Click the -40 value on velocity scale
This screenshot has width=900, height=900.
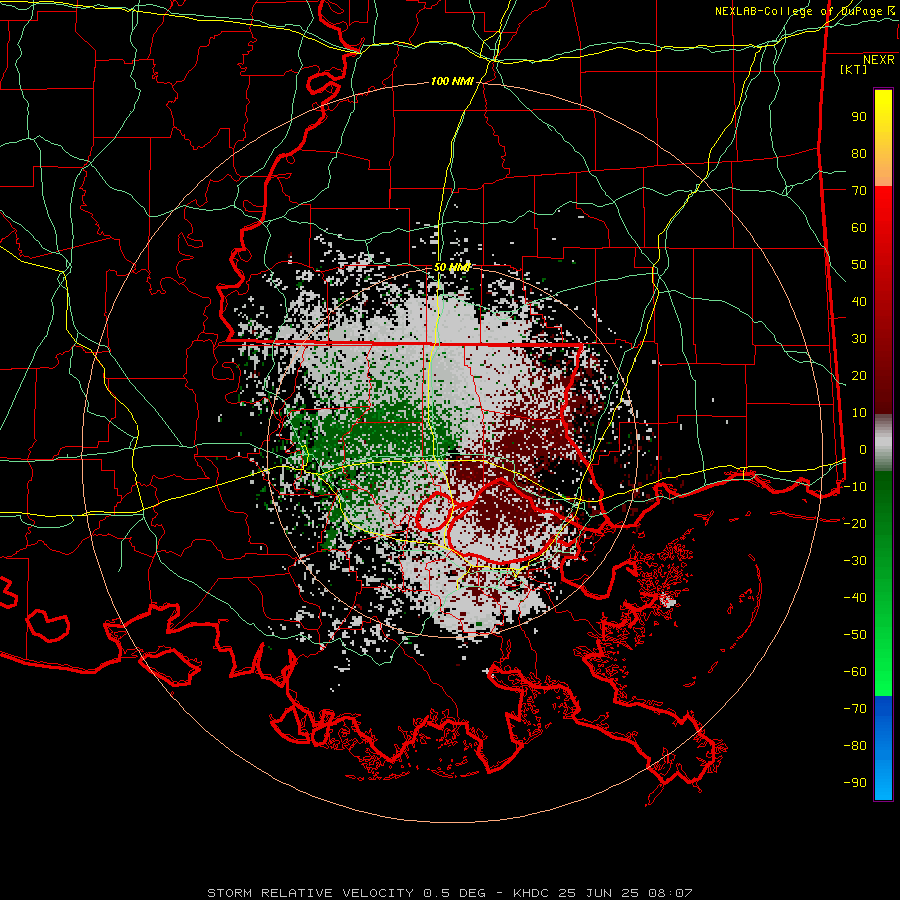pyautogui.click(x=855, y=598)
